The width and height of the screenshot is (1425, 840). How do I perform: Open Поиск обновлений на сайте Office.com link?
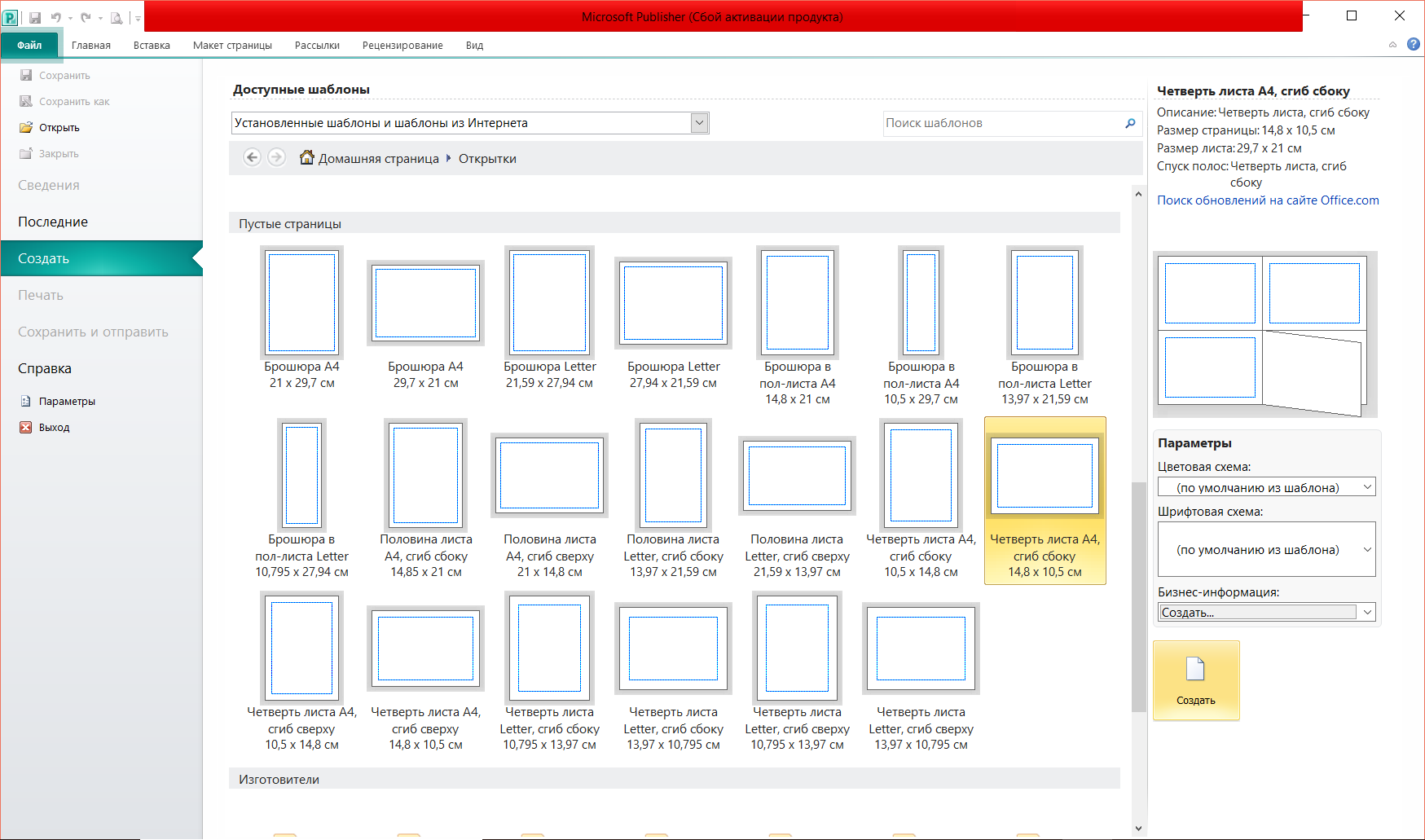coord(1268,200)
